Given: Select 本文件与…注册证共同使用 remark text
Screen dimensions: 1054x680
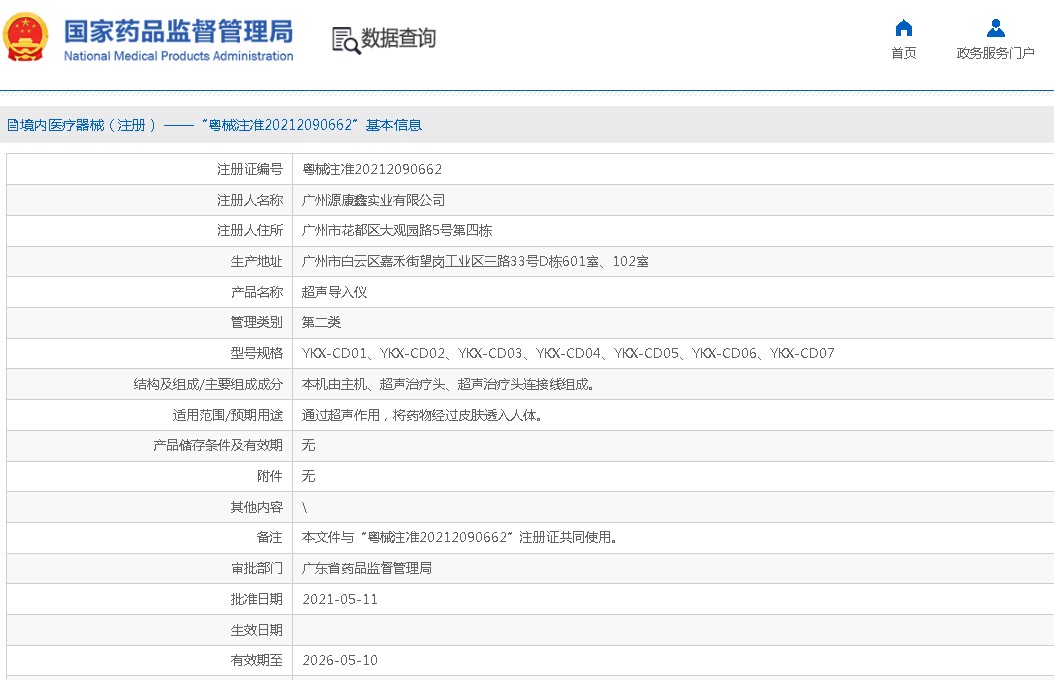Looking at the screenshot, I should tap(460, 538).
